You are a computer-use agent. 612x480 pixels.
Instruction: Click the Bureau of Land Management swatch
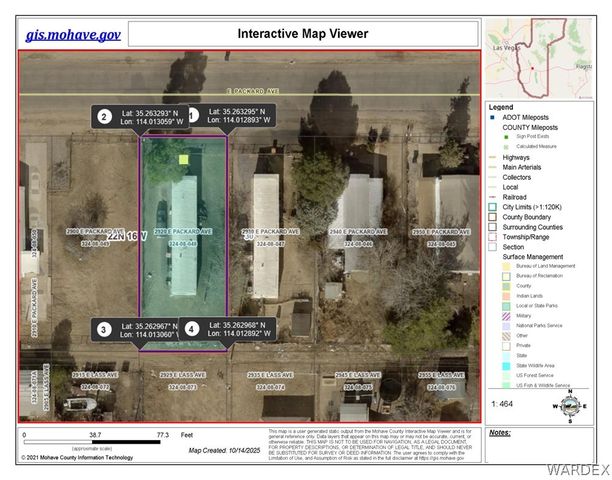pyautogui.click(x=506, y=266)
